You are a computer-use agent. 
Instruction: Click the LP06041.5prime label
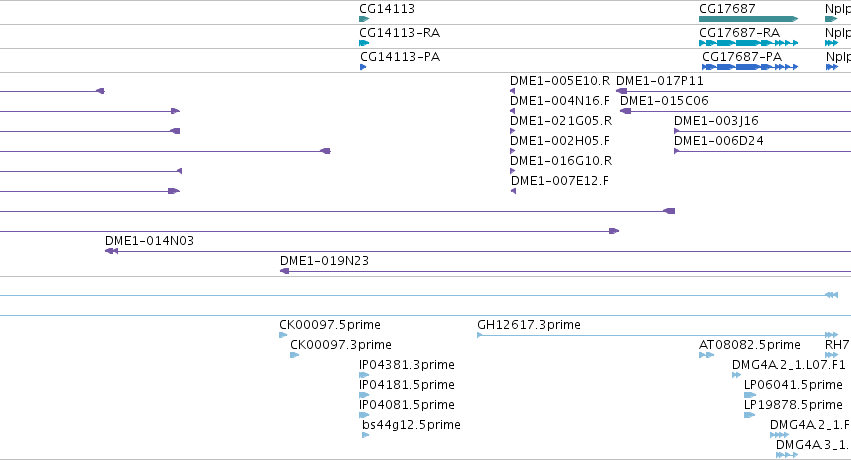pos(793,385)
